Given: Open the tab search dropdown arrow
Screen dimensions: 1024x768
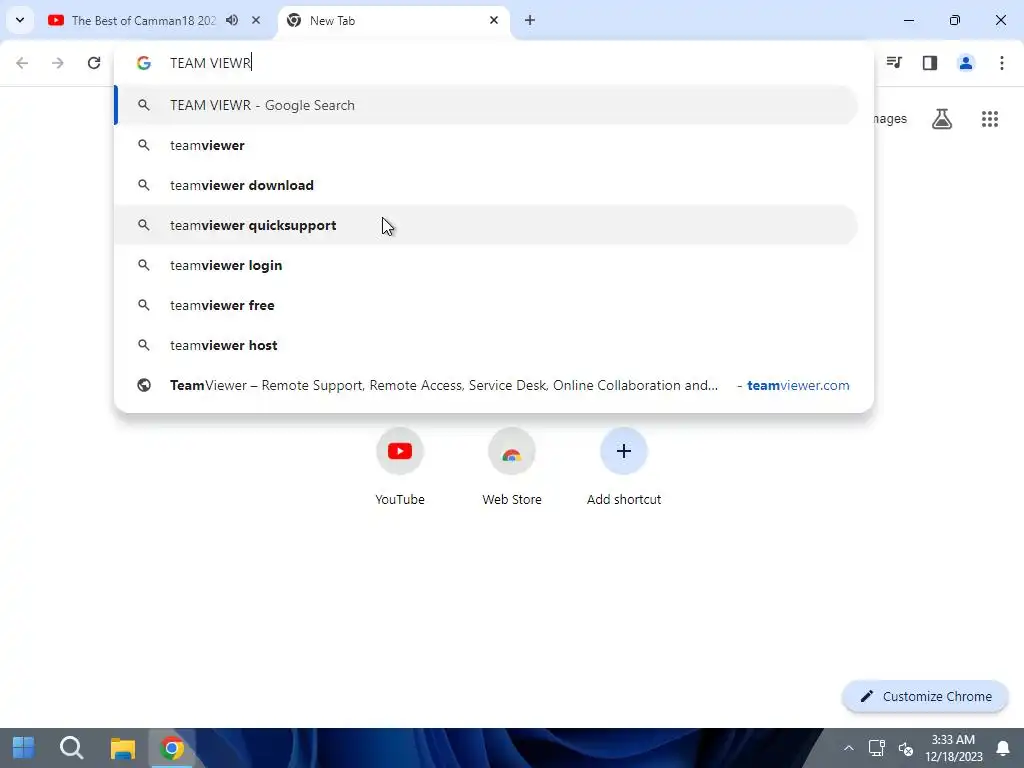Looking at the screenshot, I should click(x=20, y=20).
